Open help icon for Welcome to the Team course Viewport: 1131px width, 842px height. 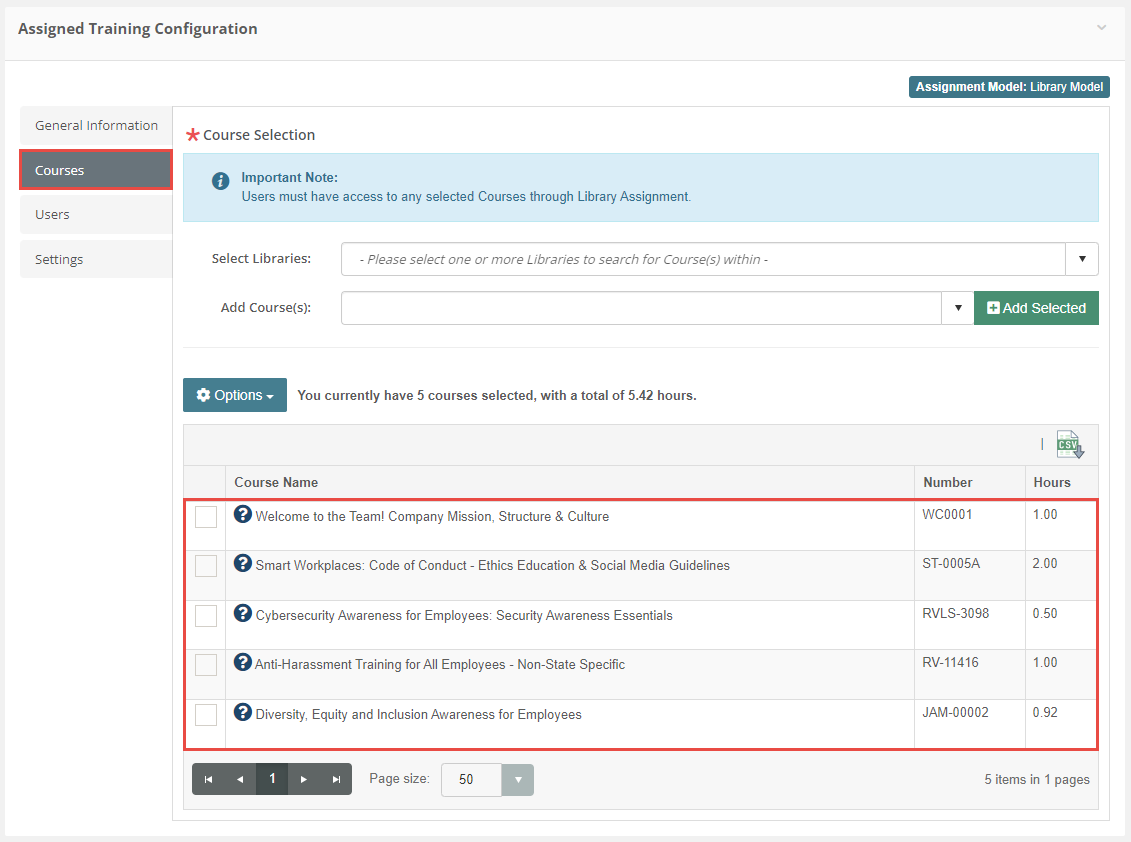(243, 514)
